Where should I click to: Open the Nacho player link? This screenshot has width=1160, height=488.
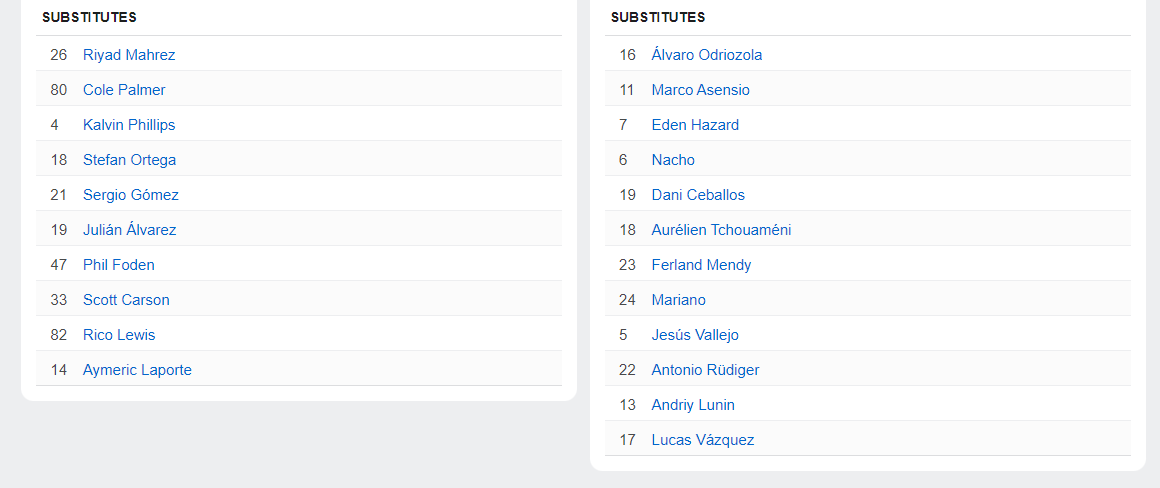(673, 160)
